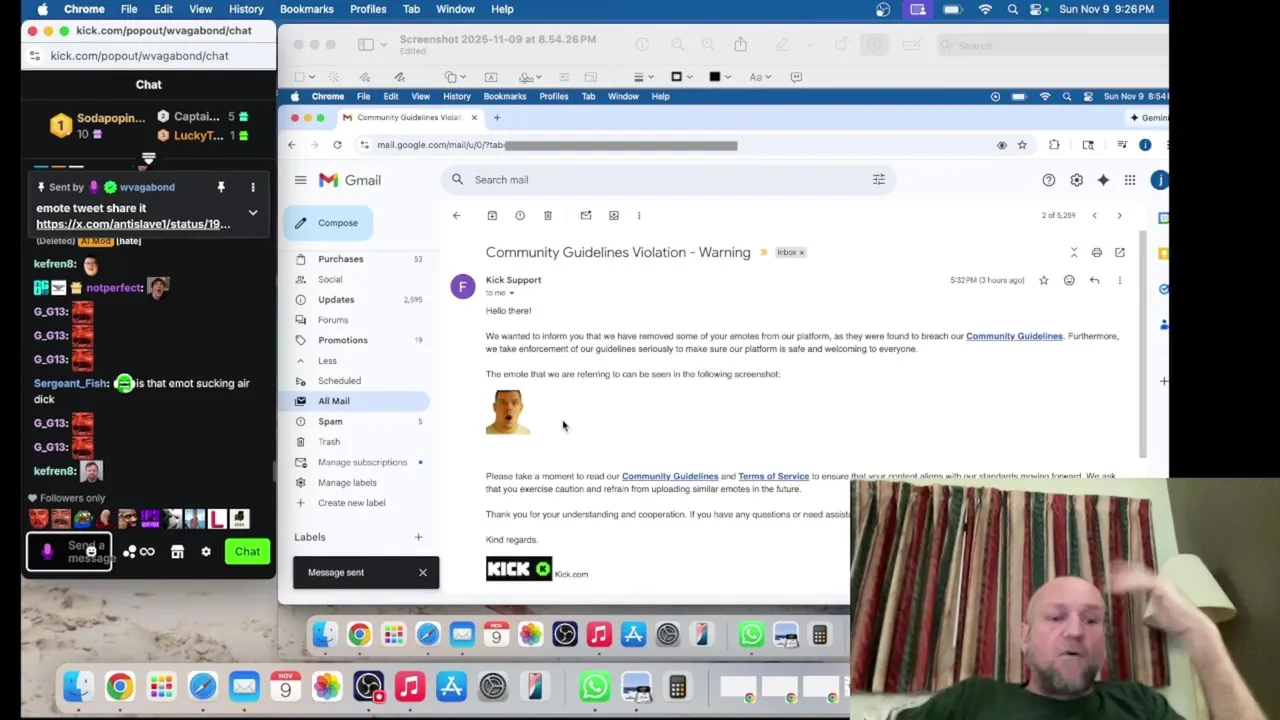Open Preview sidebar view options chevron

coord(383,45)
